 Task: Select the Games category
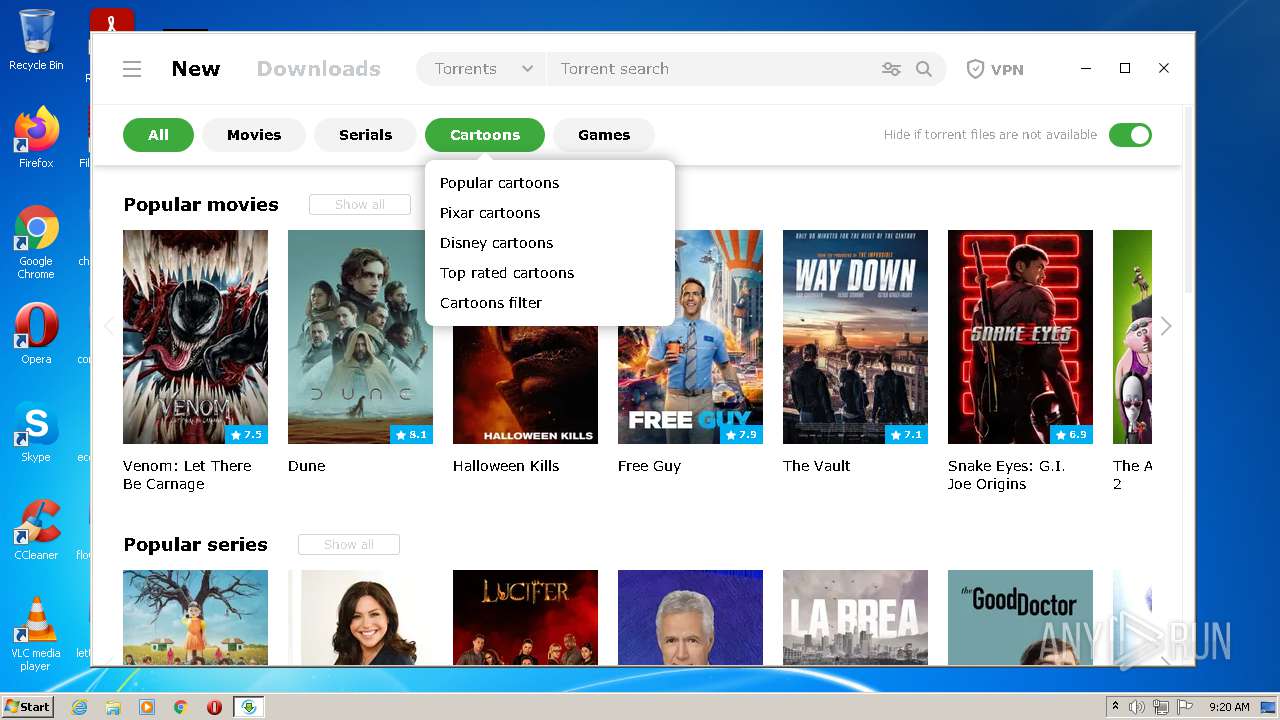click(604, 135)
